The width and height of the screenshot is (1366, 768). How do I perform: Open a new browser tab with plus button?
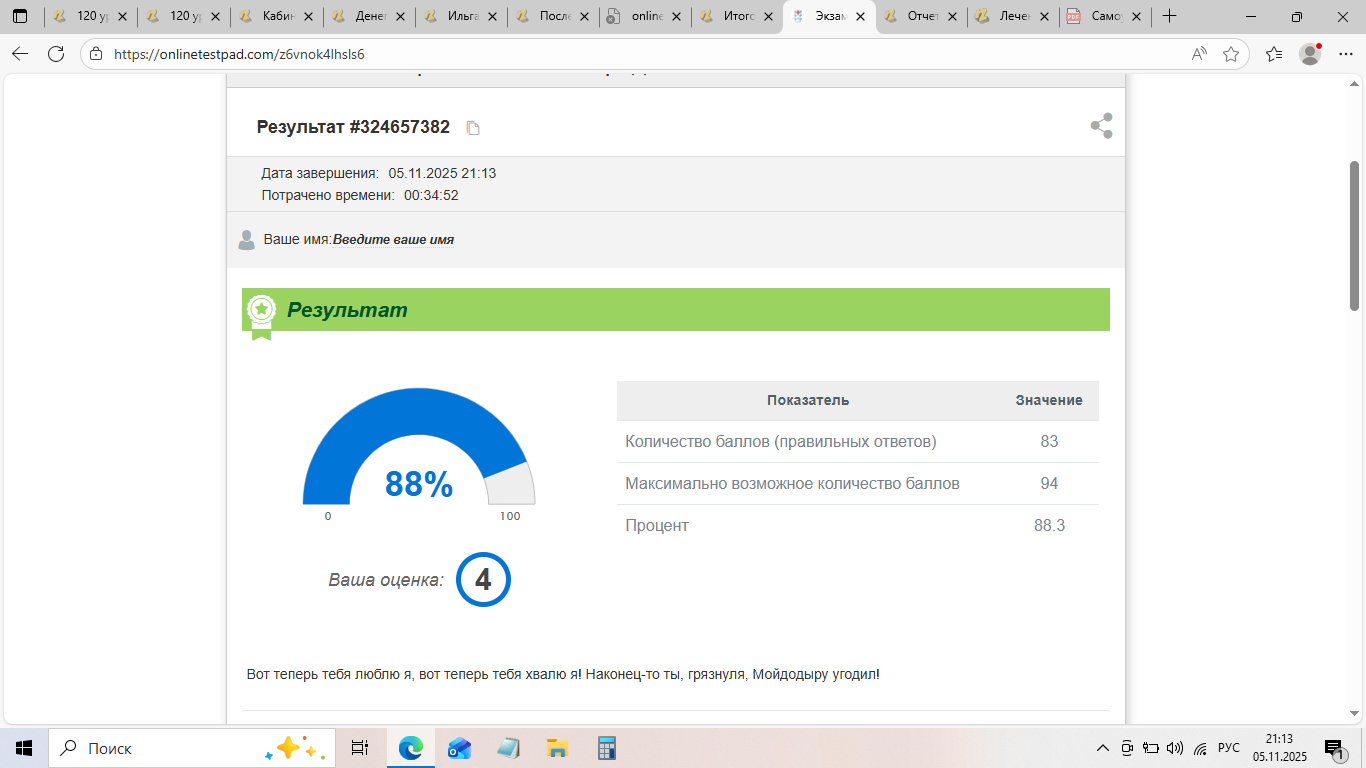pos(1170,16)
